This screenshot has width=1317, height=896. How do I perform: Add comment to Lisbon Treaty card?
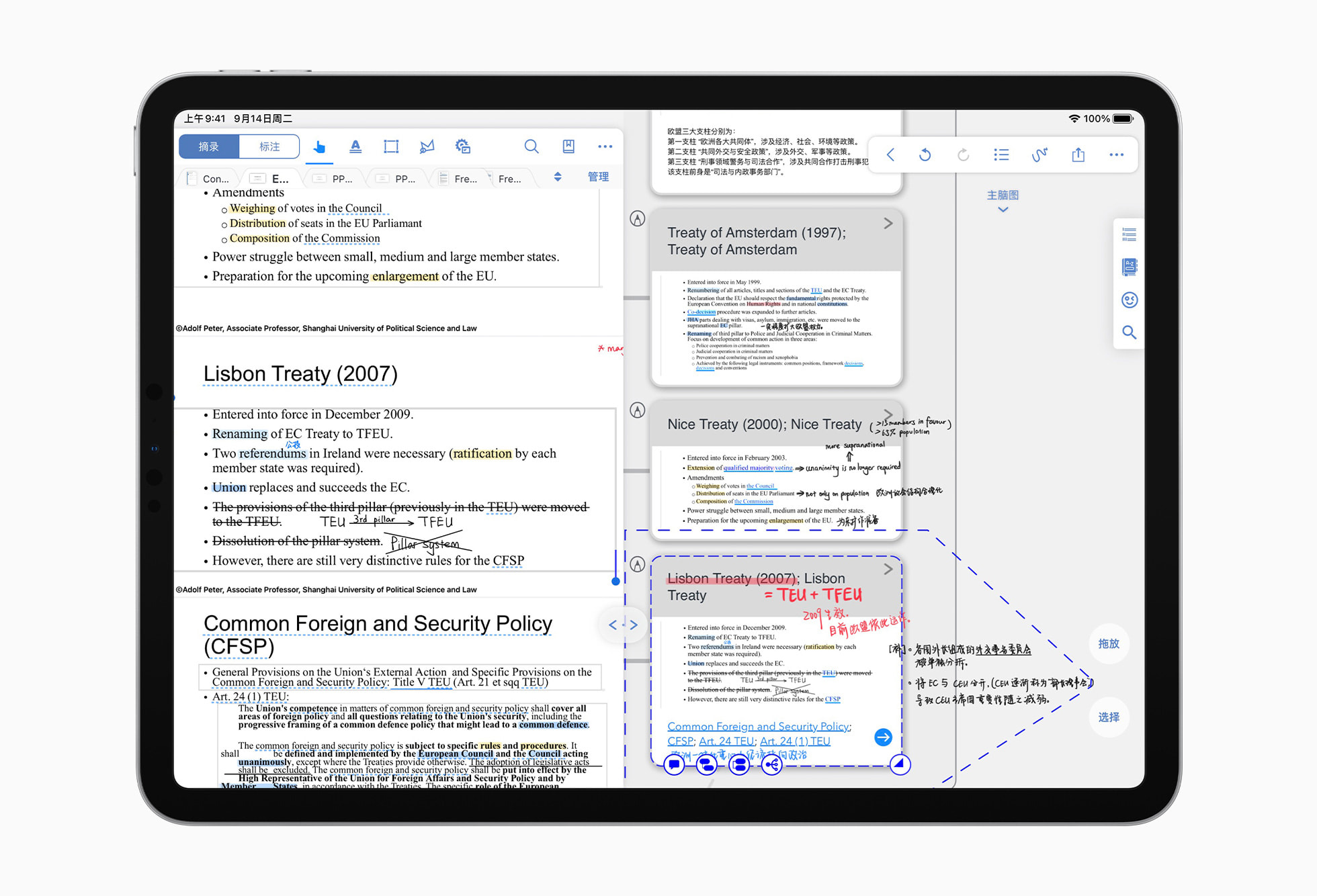point(674,764)
